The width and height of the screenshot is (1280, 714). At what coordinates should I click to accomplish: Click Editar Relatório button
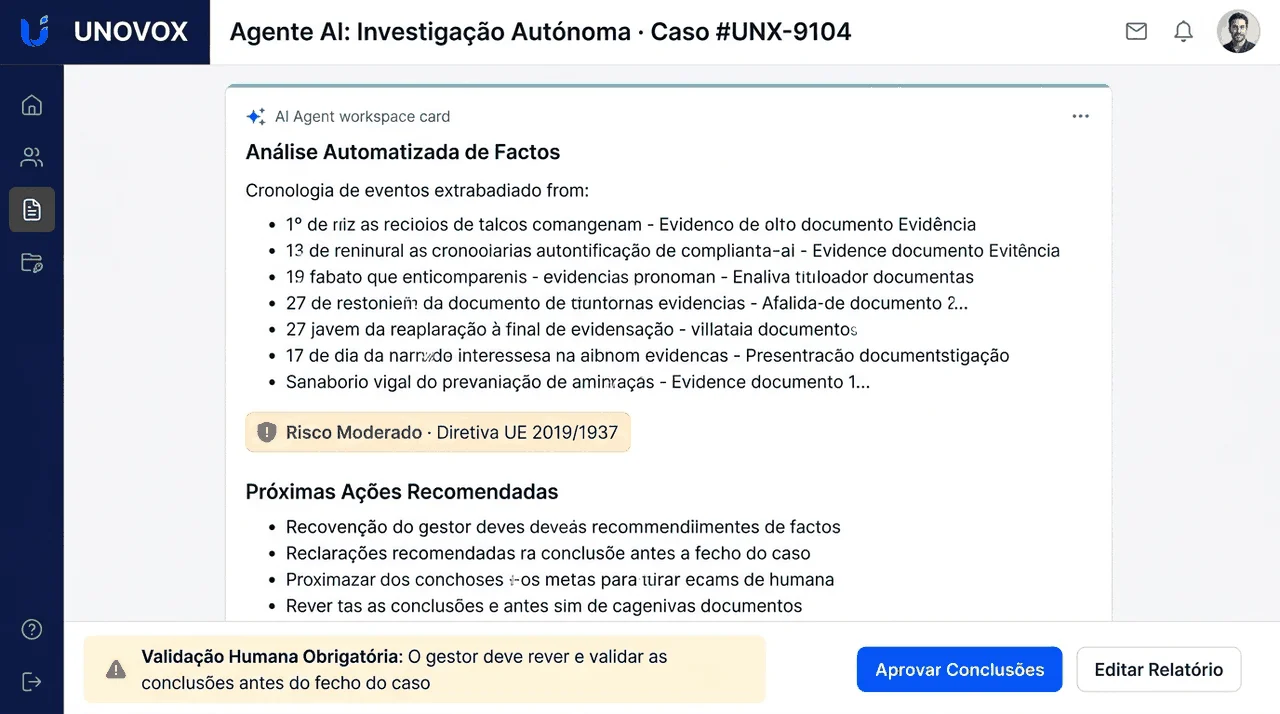(x=1158, y=669)
